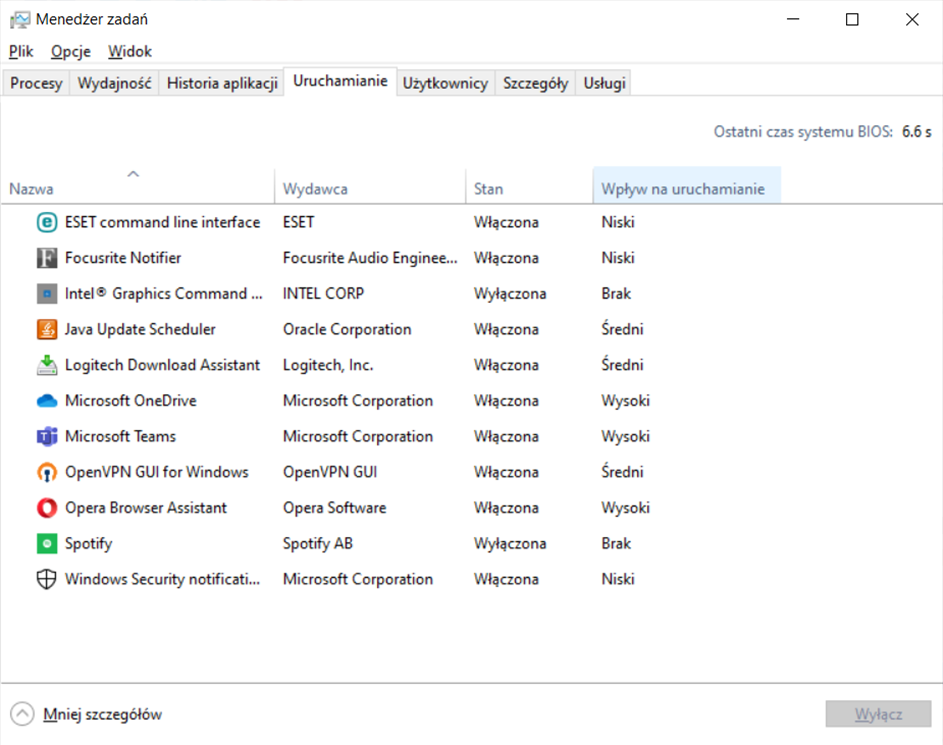Screen dimensions: 943x745
Task: Select the Uruchamianie tab
Action: point(340,81)
